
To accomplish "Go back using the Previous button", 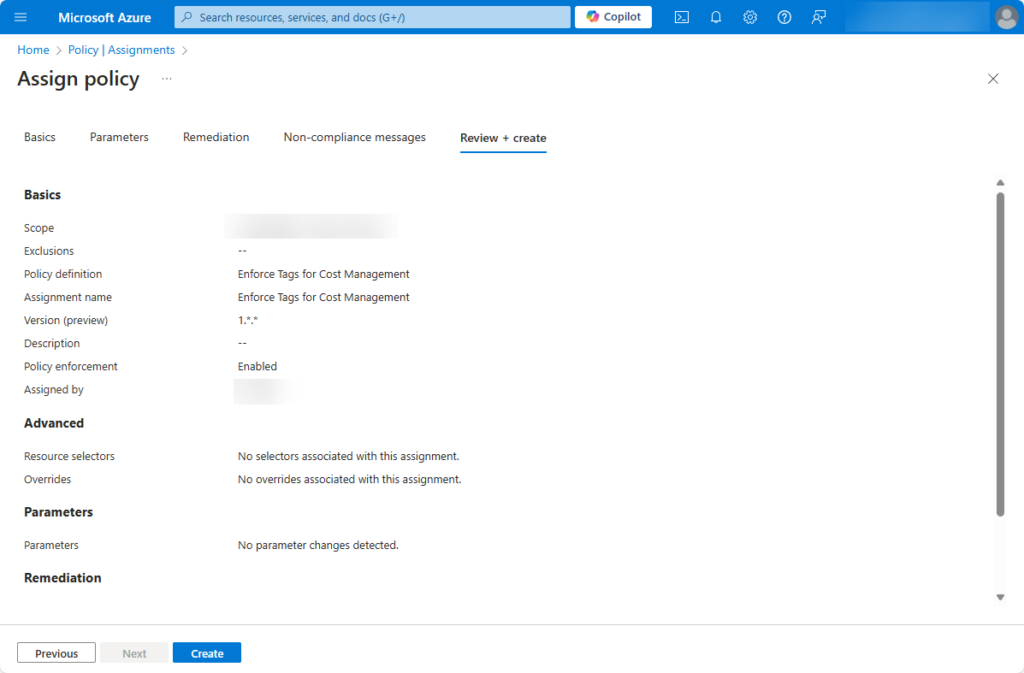I will click(56, 652).
